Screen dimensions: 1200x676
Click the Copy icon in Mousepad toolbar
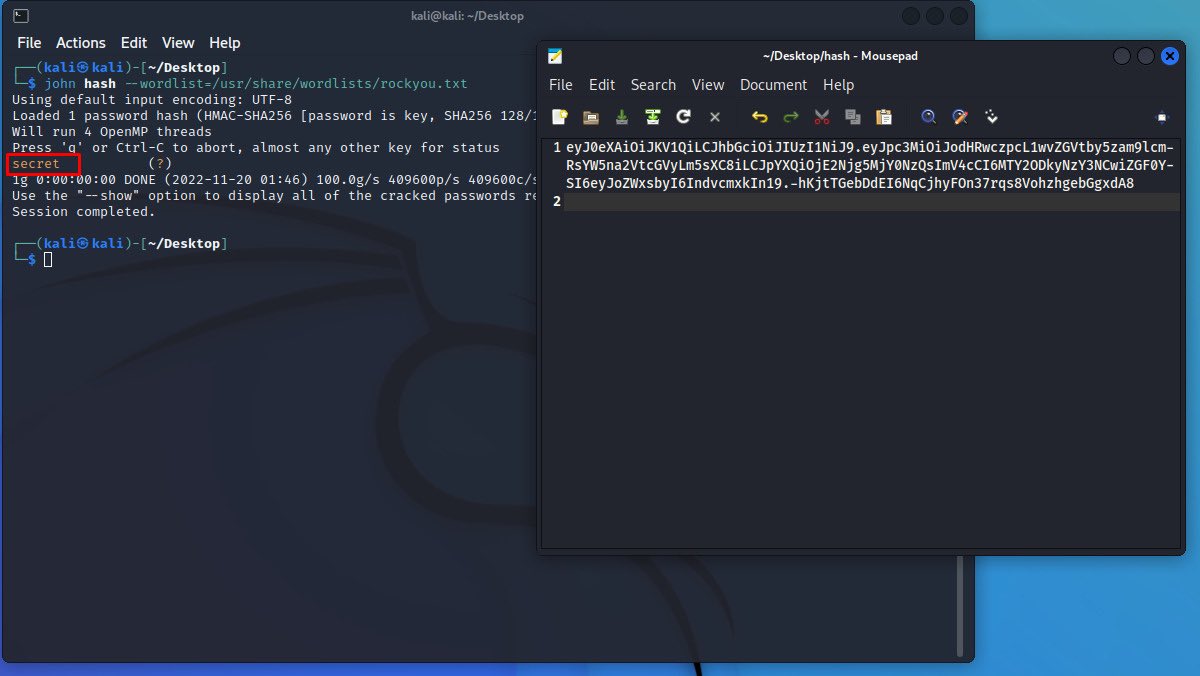click(853, 117)
